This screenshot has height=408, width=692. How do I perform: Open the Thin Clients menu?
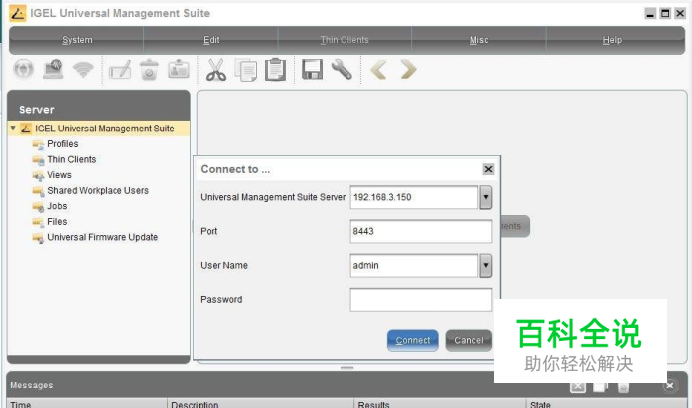click(345, 40)
